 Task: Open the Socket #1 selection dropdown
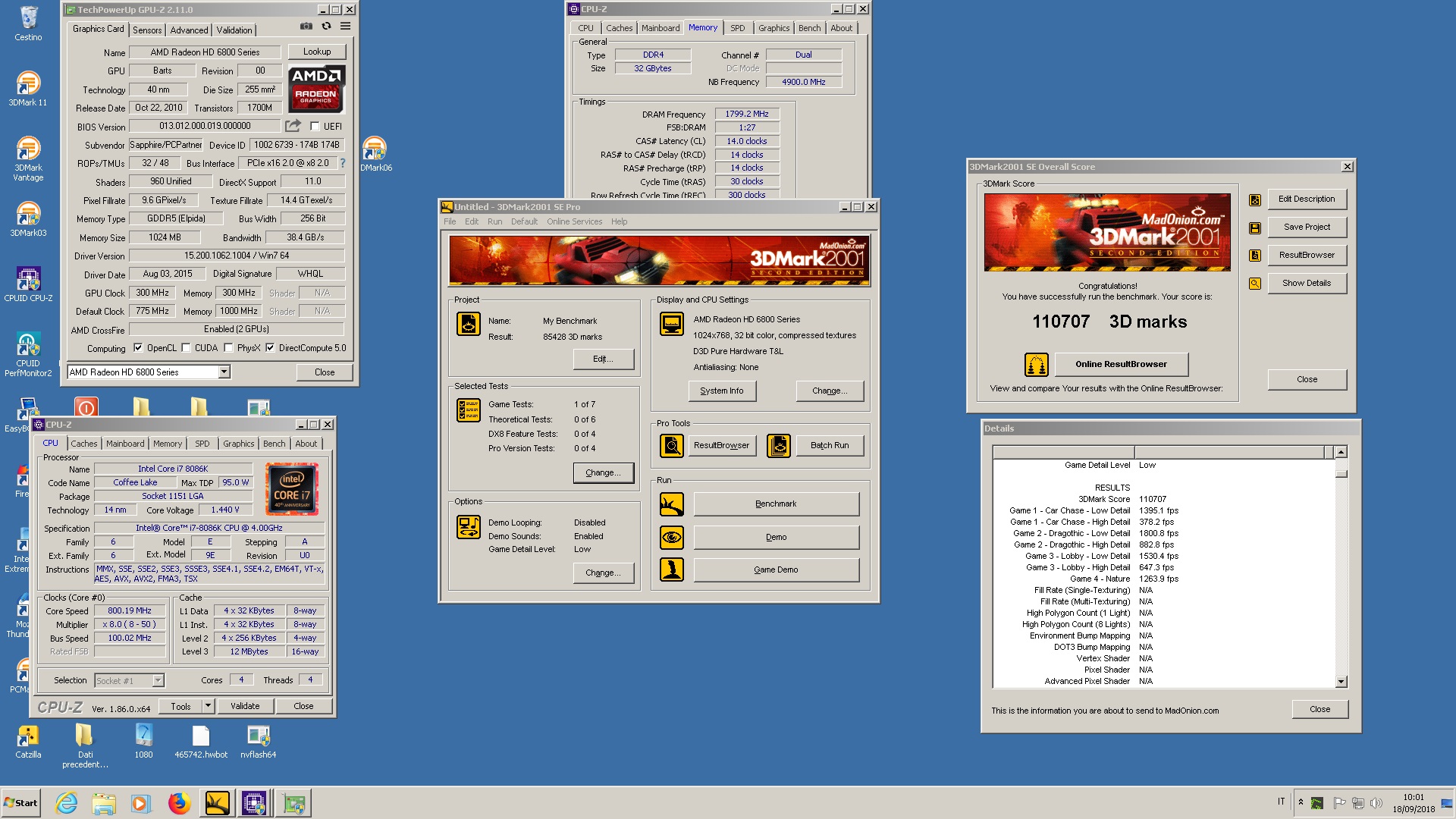pos(158,681)
